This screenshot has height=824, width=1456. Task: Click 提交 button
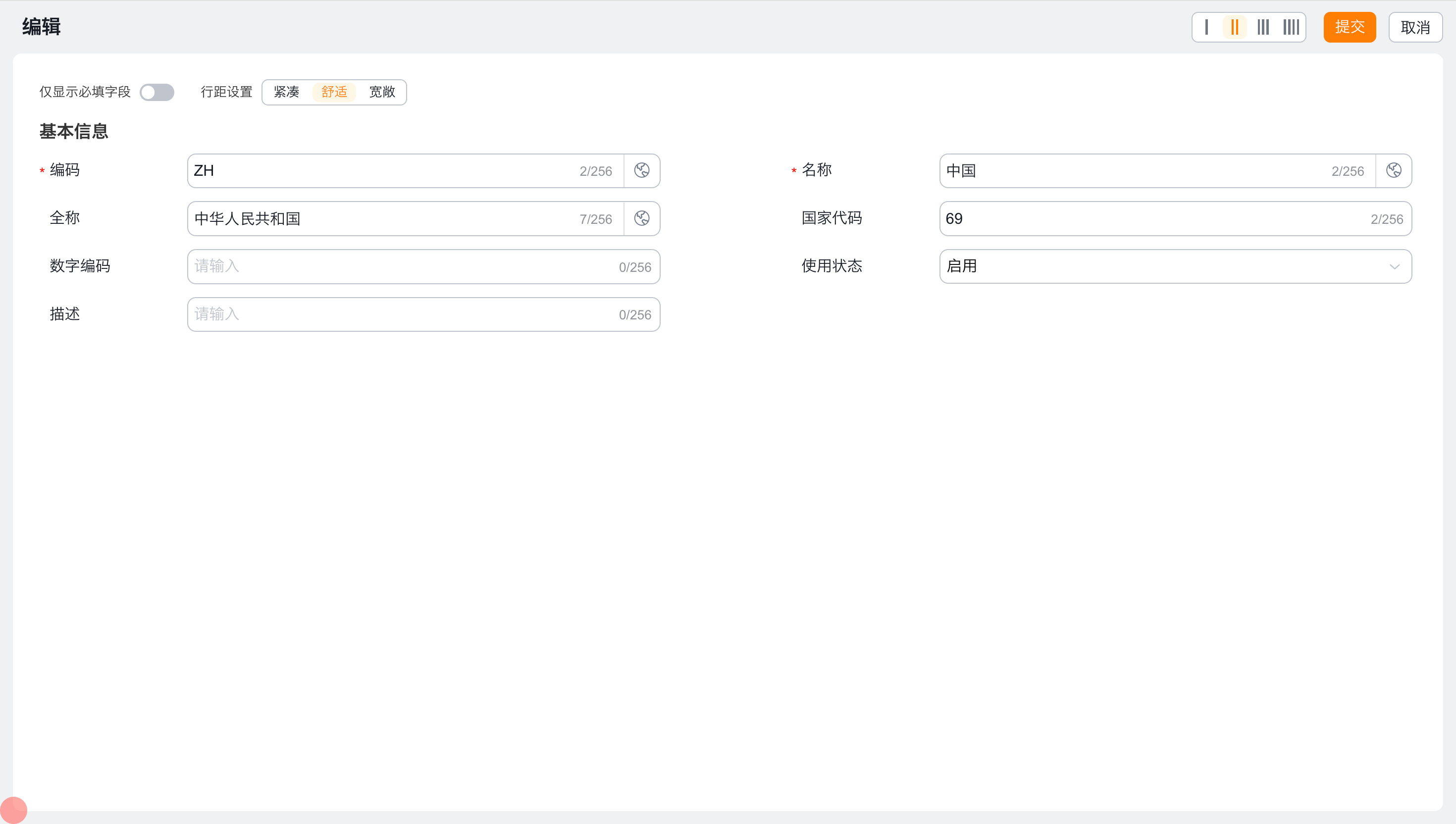1350,27
